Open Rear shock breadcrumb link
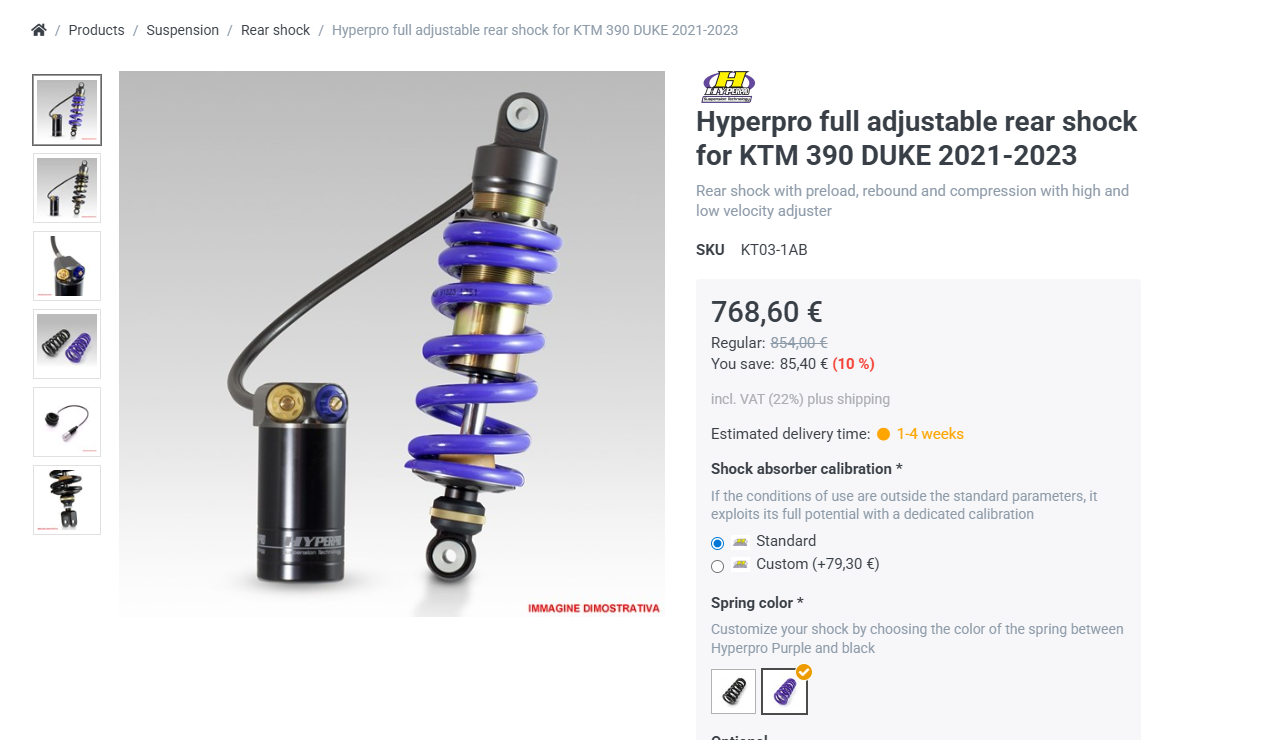Screen dimensions: 1270x740 coord(275,30)
